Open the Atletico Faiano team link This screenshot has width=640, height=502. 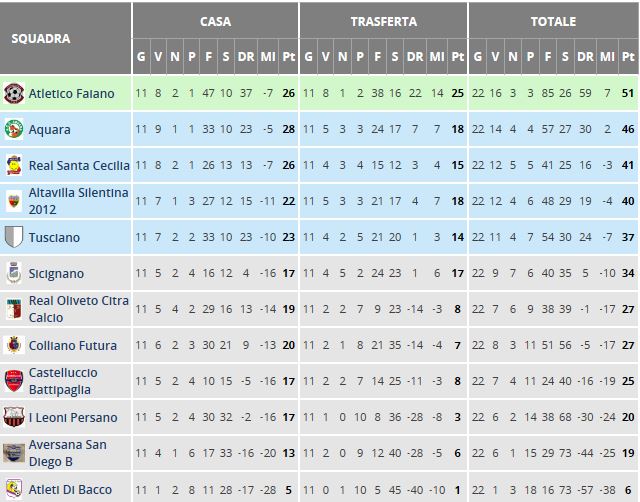pyautogui.click(x=71, y=93)
